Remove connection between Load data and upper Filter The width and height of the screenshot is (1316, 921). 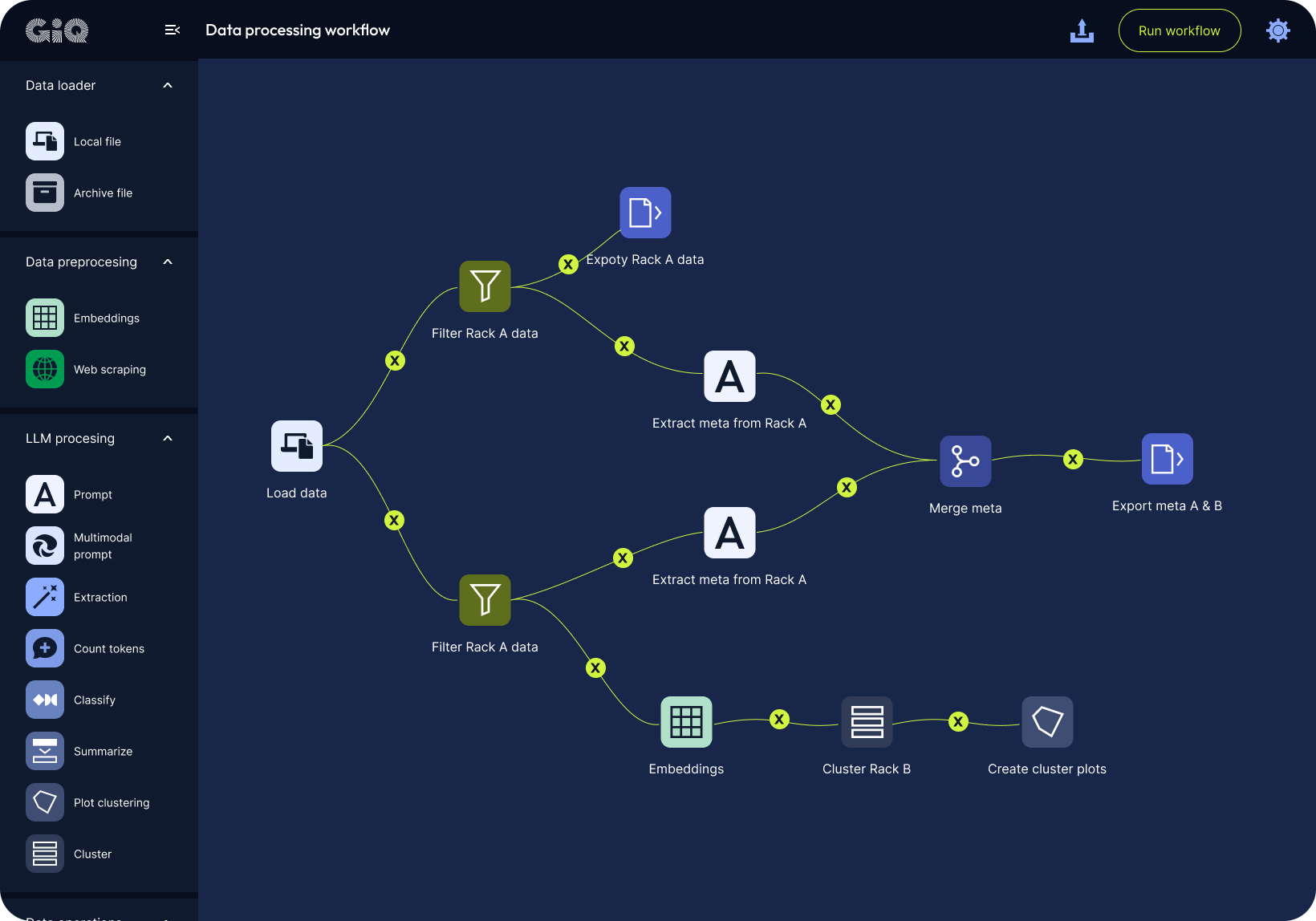tap(395, 360)
